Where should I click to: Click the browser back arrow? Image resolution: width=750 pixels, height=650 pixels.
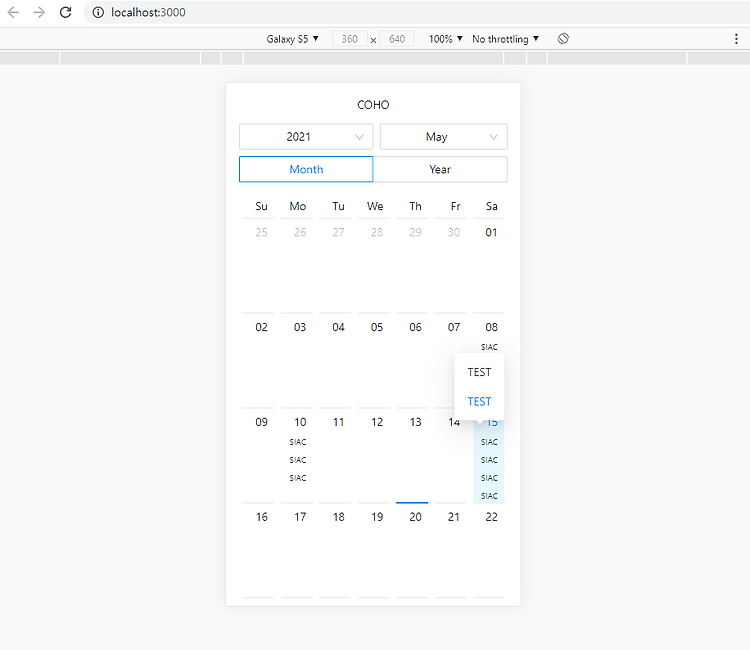13,12
